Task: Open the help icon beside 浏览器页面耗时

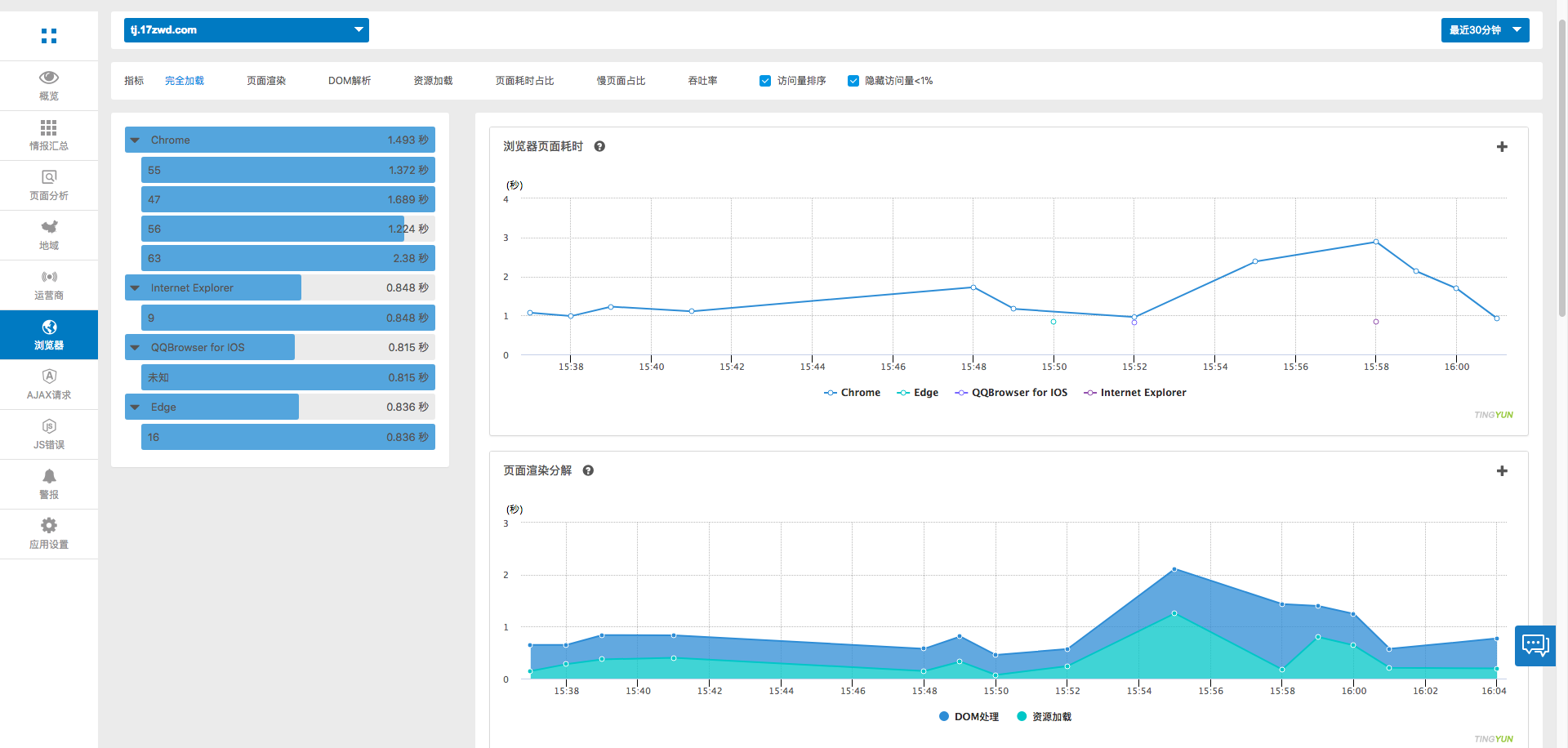Action: [x=599, y=146]
